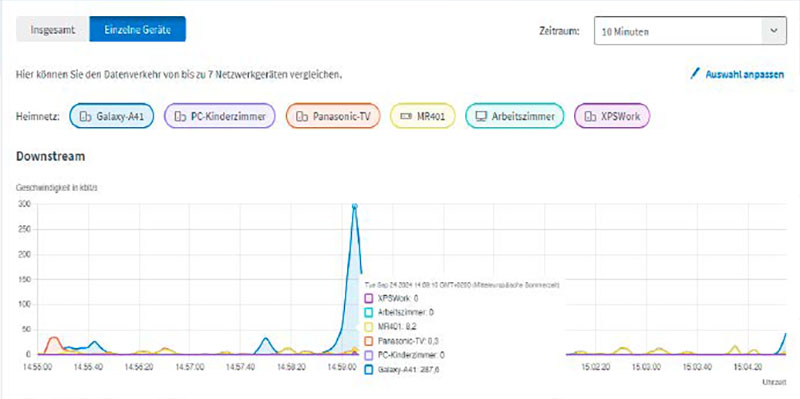
Task: Click the blue Galaxy-A41 legend swatch in the tooltip
Action: (369, 369)
